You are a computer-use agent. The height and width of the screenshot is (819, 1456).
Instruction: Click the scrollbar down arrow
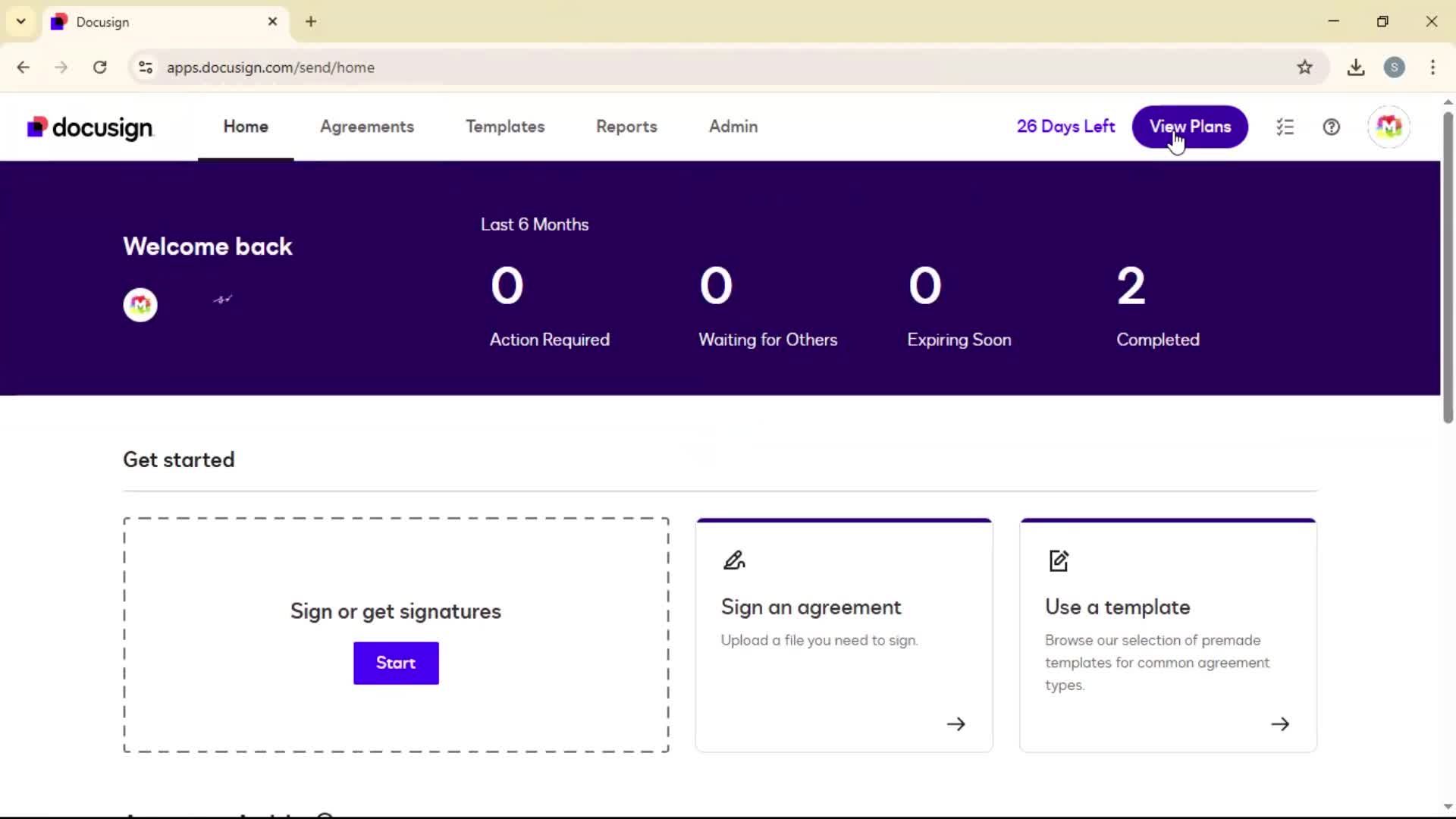click(x=1448, y=807)
